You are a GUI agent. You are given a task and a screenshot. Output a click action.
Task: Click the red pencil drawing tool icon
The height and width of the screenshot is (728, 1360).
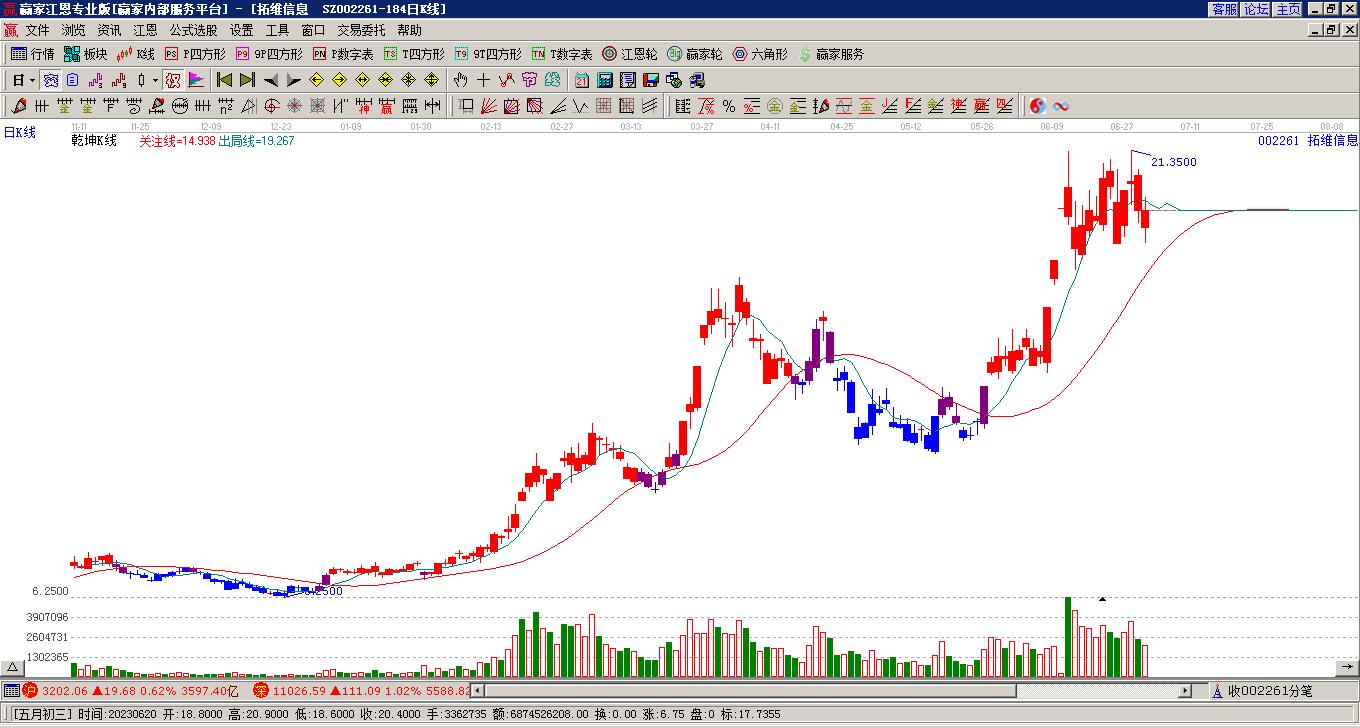pos(19,106)
